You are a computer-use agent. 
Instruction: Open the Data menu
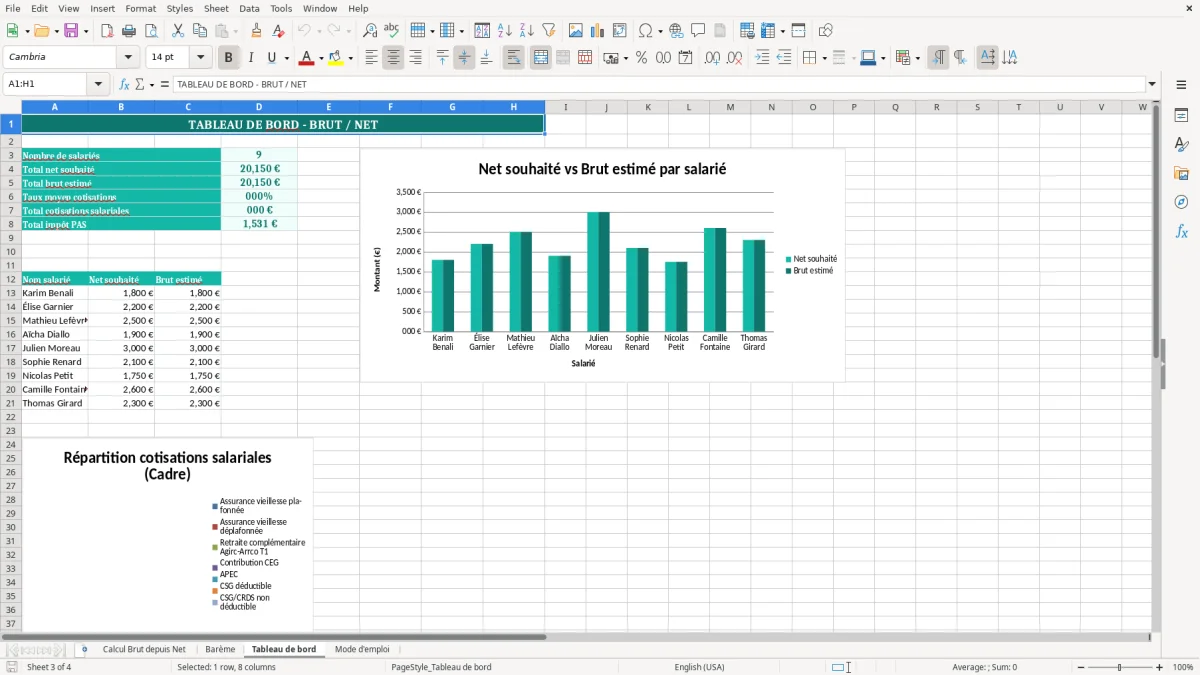pyautogui.click(x=249, y=8)
